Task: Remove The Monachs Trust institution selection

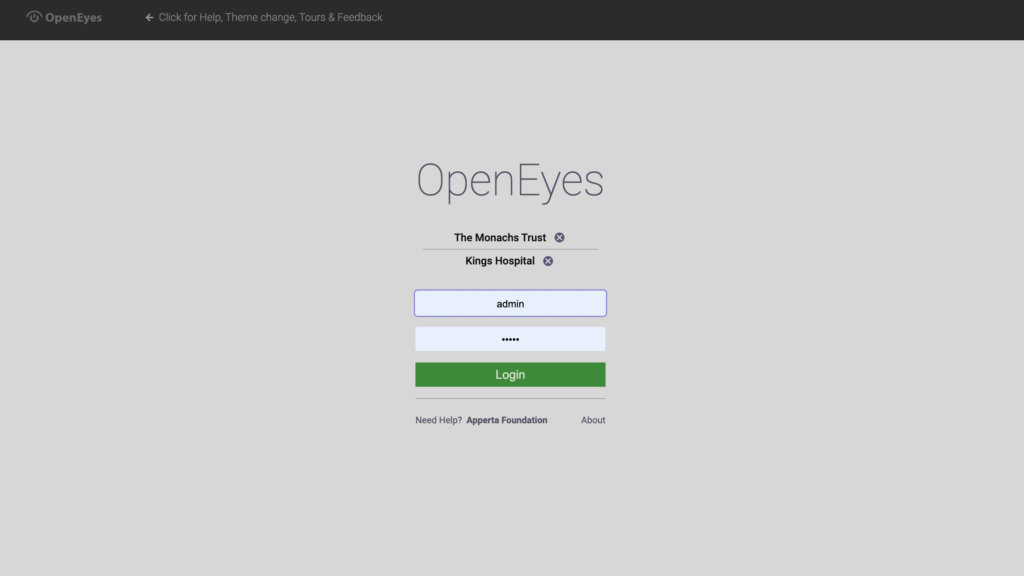Action: coord(560,238)
